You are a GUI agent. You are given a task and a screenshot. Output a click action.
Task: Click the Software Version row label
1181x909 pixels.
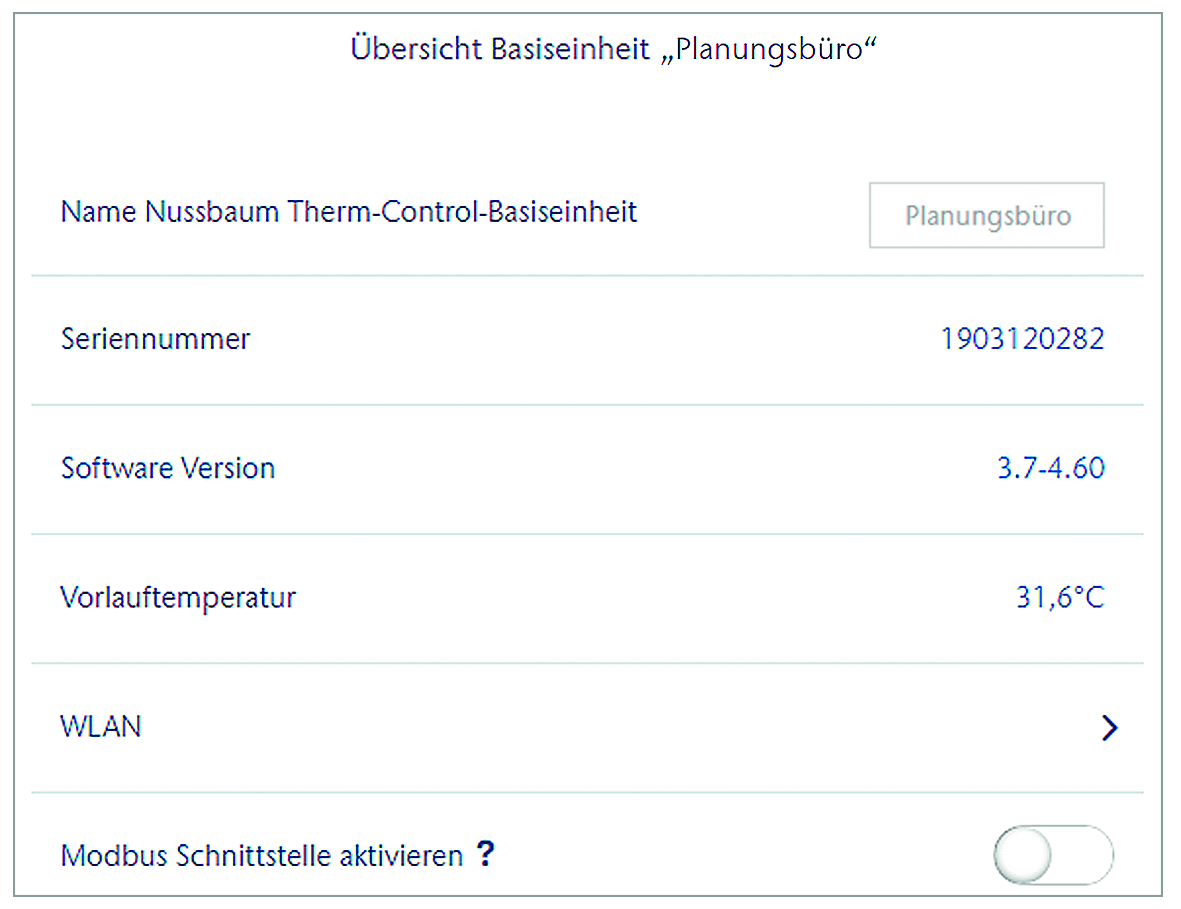pyautogui.click(x=168, y=468)
